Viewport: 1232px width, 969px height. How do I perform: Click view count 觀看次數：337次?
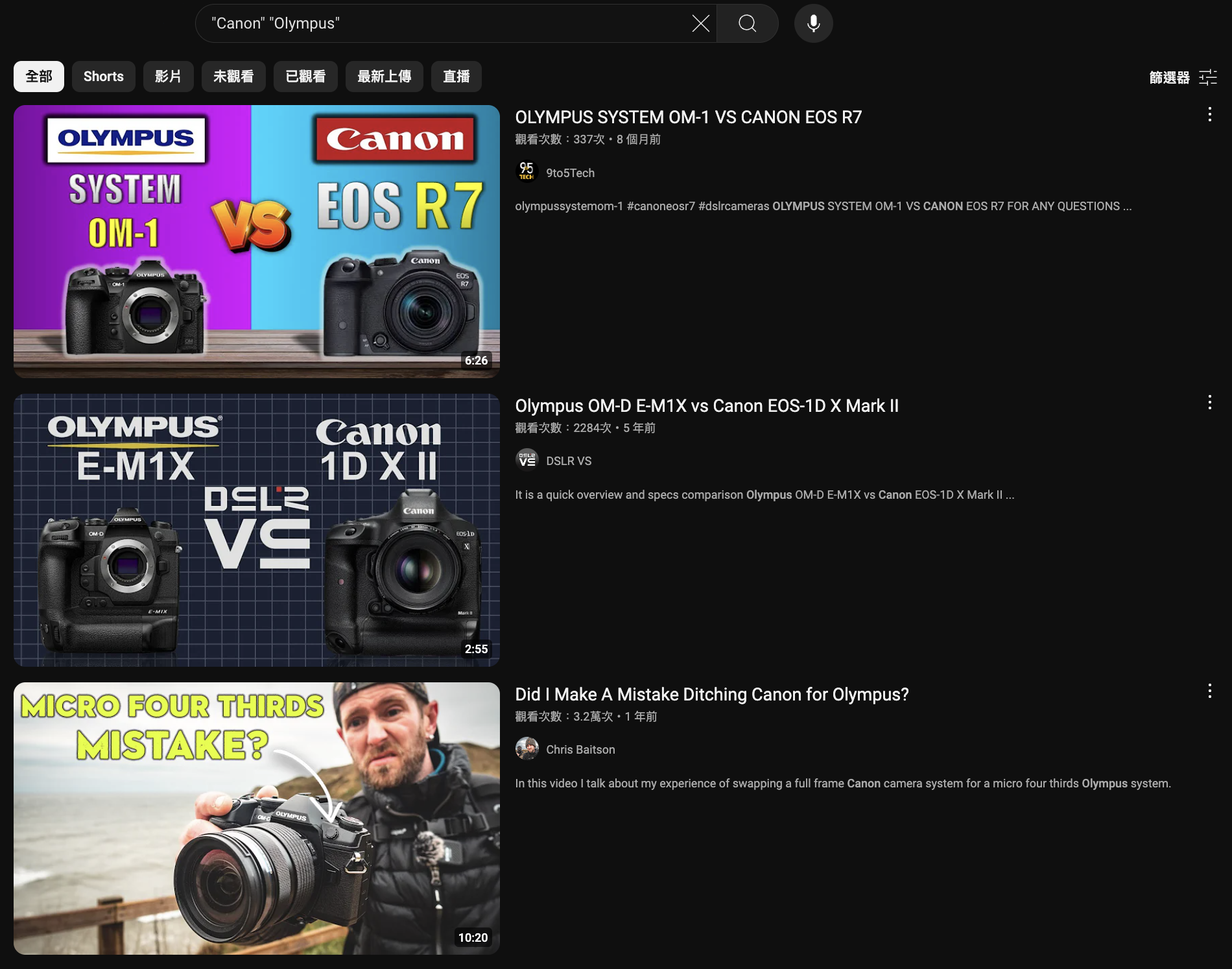560,139
